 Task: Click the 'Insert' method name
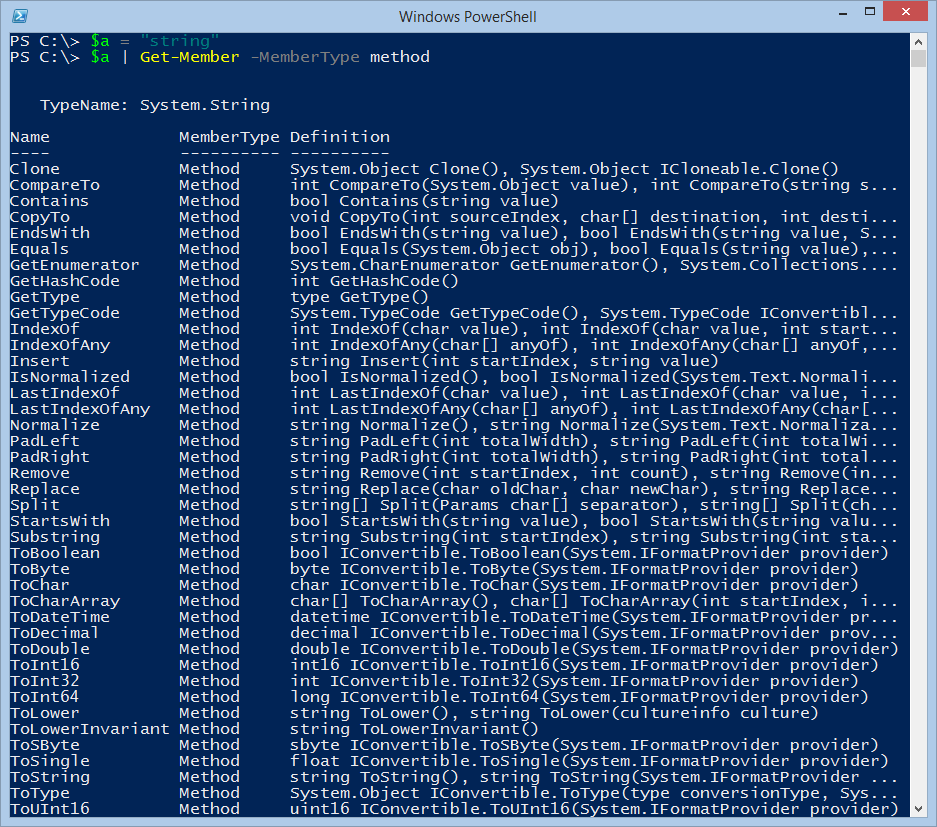point(40,362)
